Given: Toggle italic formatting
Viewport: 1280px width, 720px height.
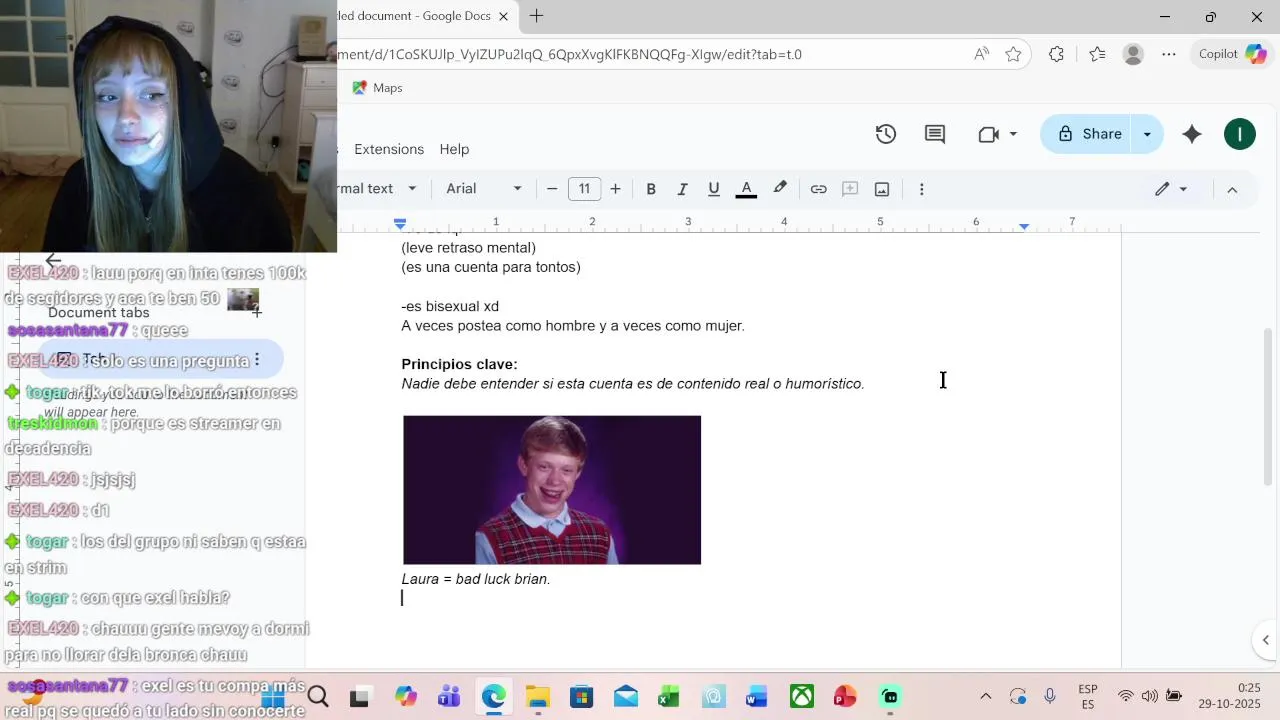Looking at the screenshot, I should 682,189.
